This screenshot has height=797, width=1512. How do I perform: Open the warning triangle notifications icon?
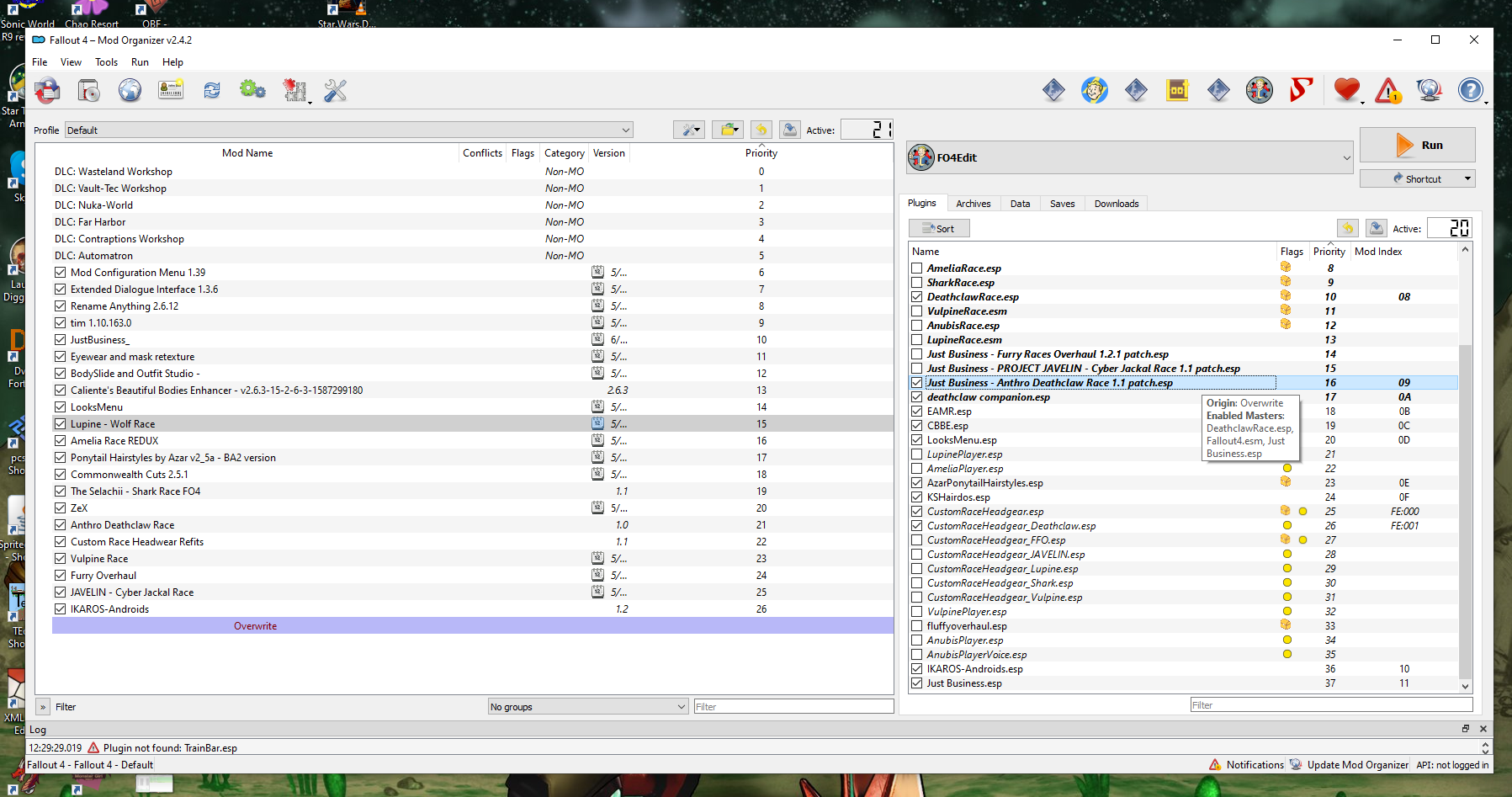pos(1388,89)
